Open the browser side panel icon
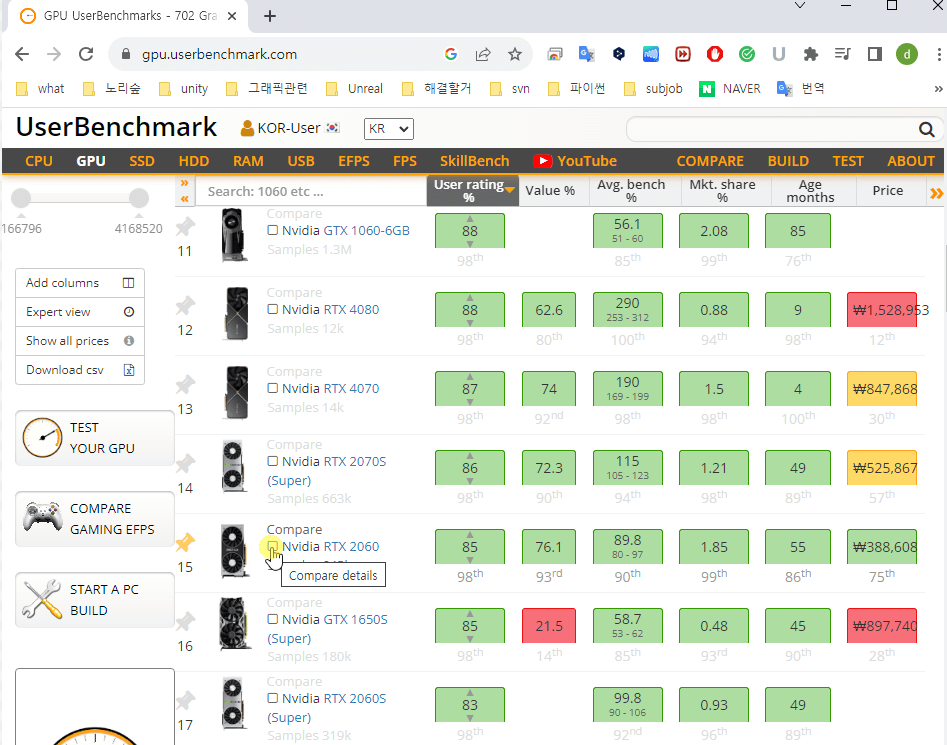The image size is (947, 745). pos(875,54)
